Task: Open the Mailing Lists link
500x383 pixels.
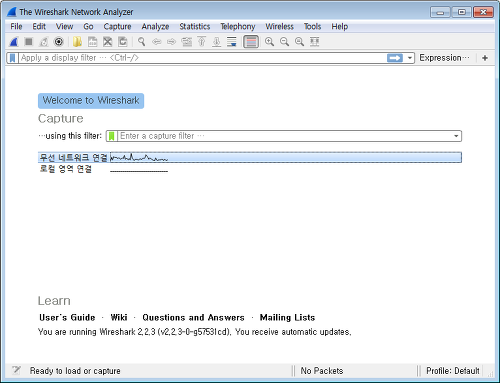Action: click(x=287, y=318)
